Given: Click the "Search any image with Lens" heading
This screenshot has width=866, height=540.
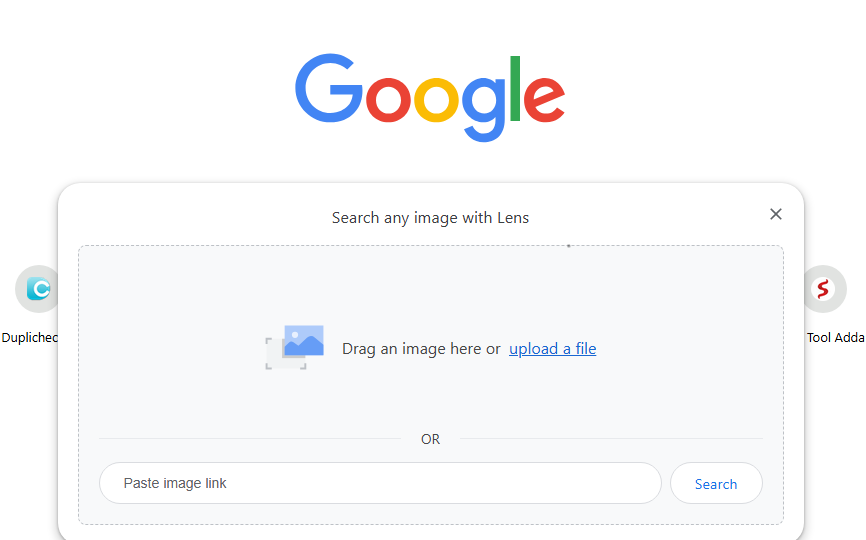Looking at the screenshot, I should [x=430, y=218].
